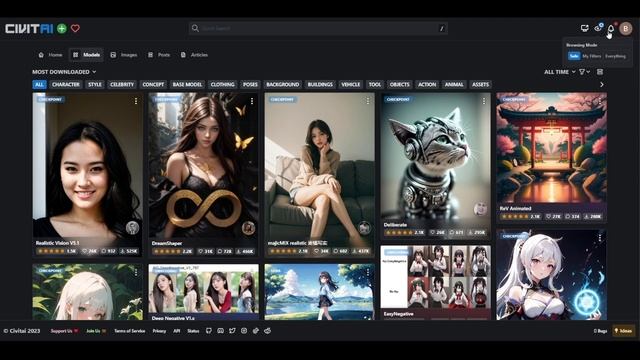Switch to the Models tab
Viewport: 640px width, 360px height.
click(x=86, y=55)
